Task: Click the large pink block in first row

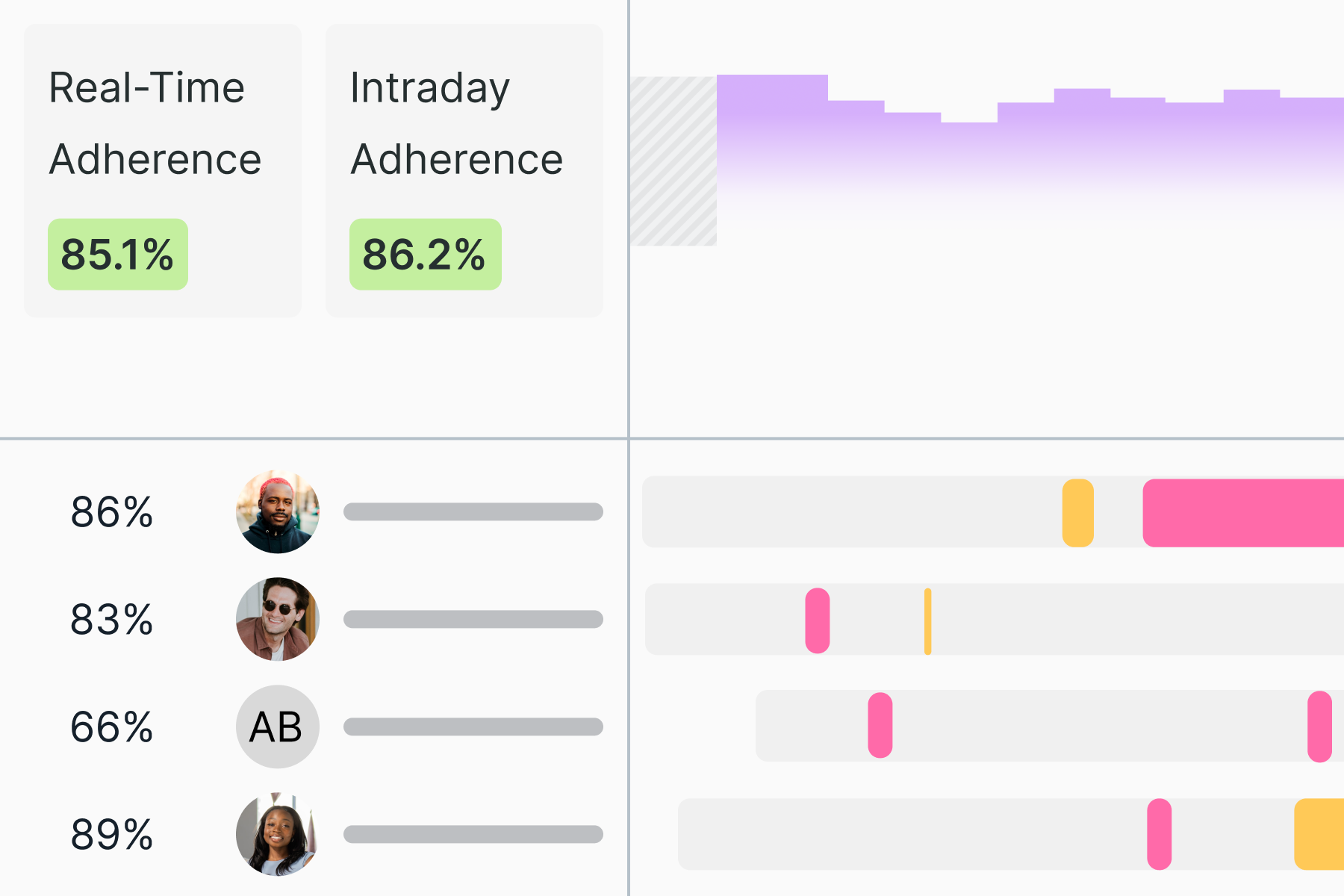Action: click(x=1243, y=513)
